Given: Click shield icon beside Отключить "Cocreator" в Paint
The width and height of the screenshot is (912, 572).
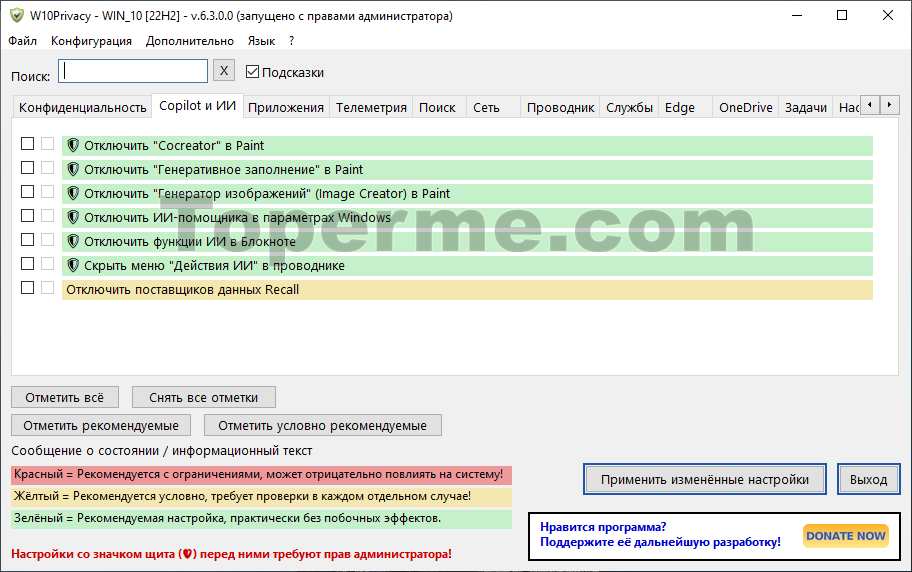Looking at the screenshot, I should click(x=73, y=145).
